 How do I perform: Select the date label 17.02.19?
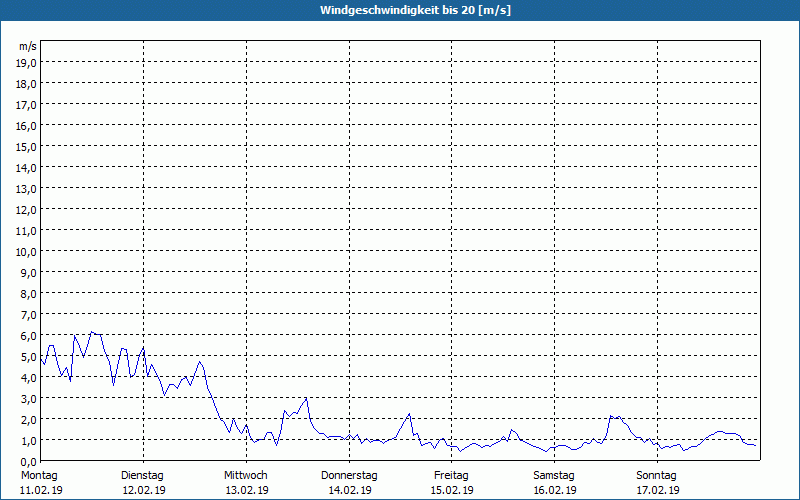658,490
